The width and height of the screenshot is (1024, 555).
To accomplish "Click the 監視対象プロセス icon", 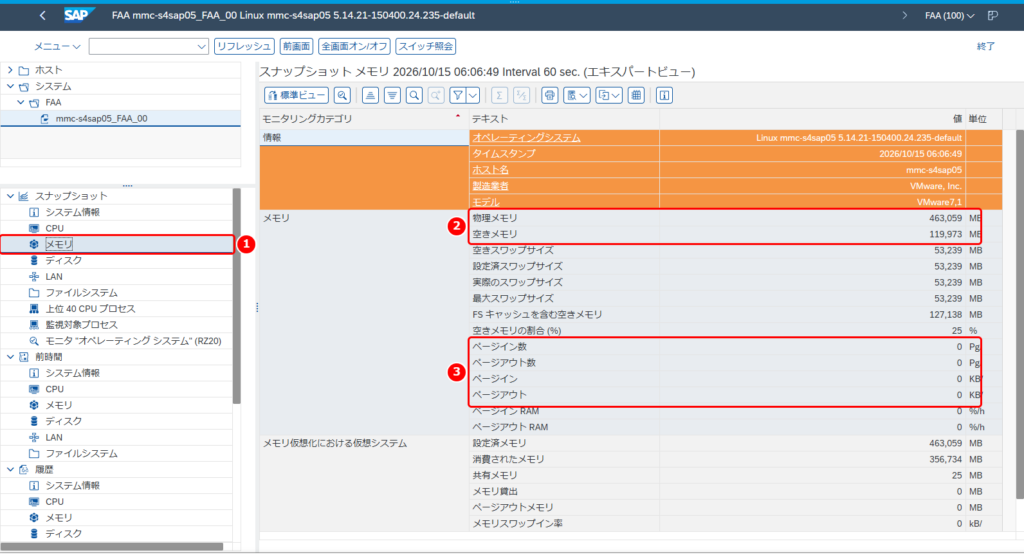I will [34, 325].
